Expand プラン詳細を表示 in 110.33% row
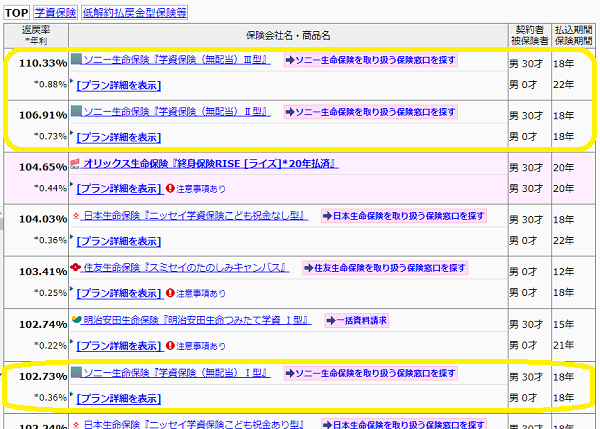This screenshot has height=429, width=600. (x=119, y=85)
